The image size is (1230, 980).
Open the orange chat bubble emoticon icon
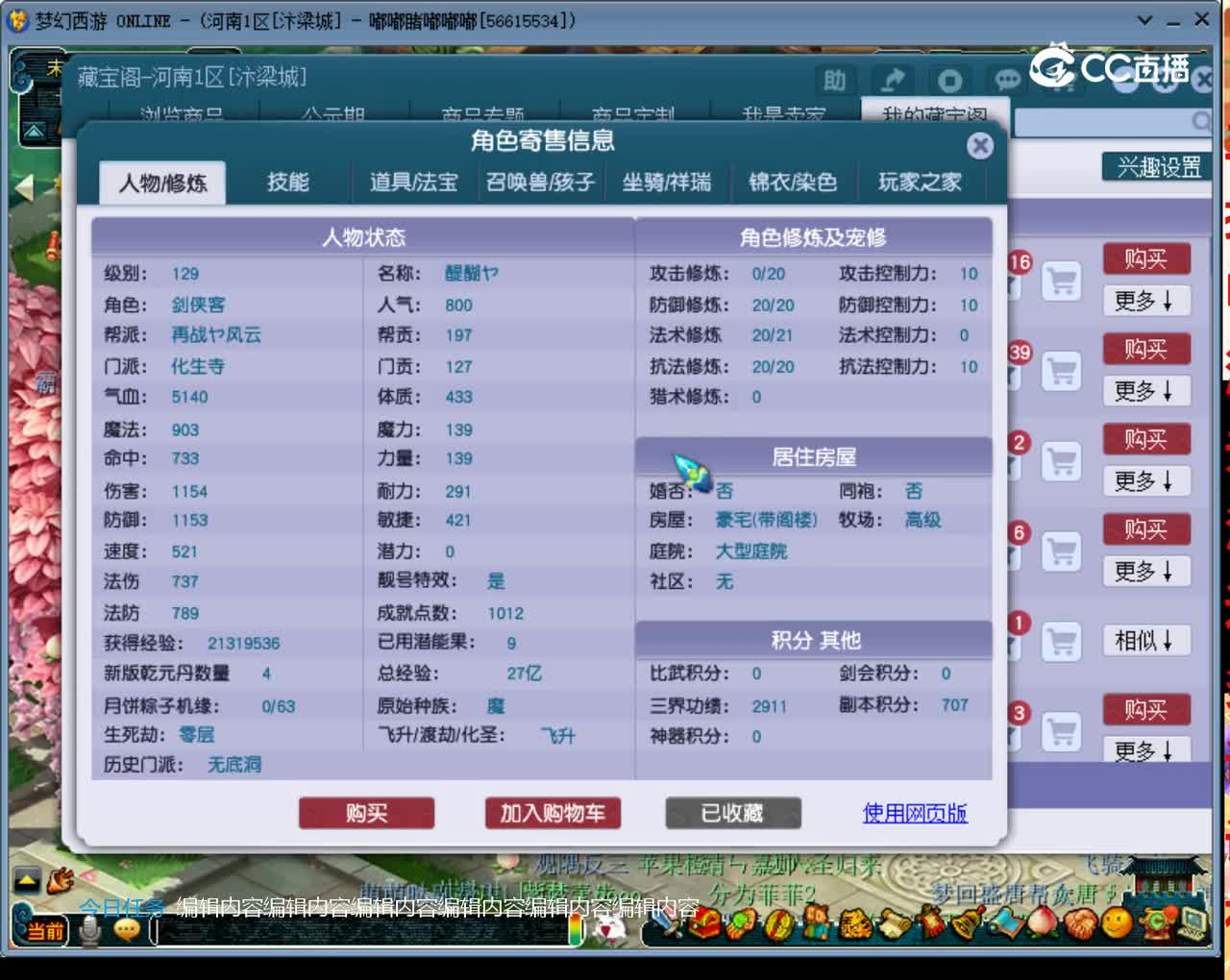(127, 930)
